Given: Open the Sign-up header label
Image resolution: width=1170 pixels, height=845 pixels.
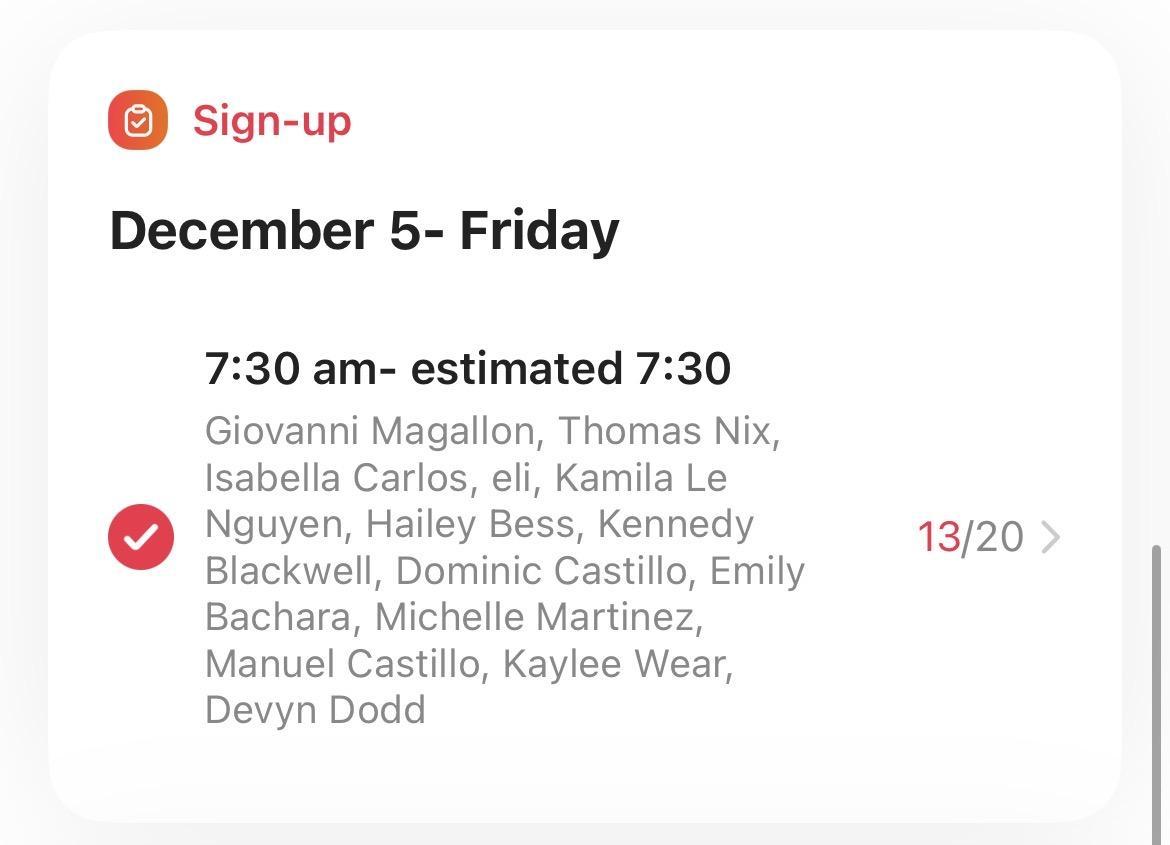Looking at the screenshot, I should pyautogui.click(x=272, y=121).
